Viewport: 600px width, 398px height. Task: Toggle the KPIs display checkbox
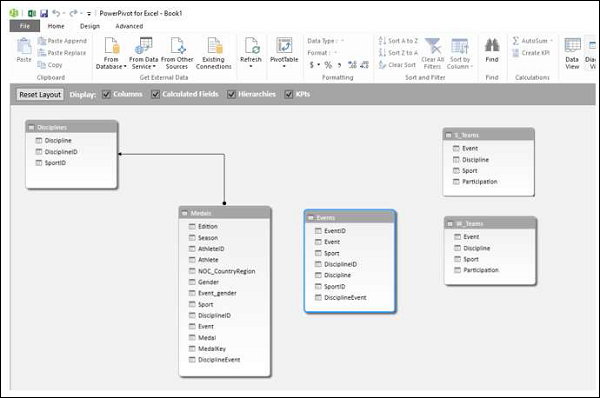289,94
